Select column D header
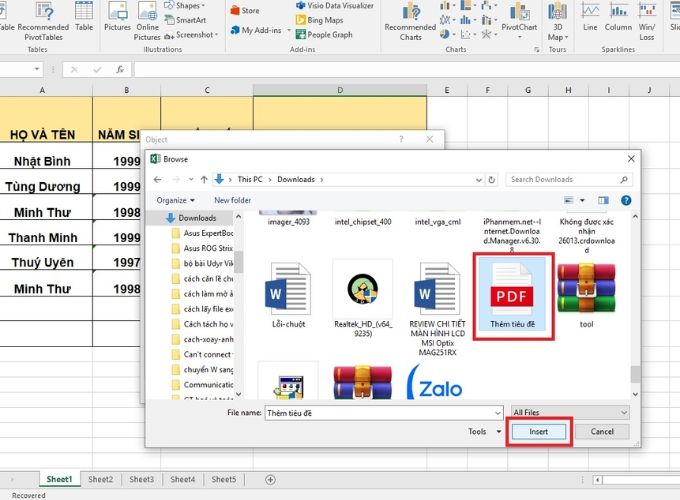The width and height of the screenshot is (680, 500). click(340, 90)
